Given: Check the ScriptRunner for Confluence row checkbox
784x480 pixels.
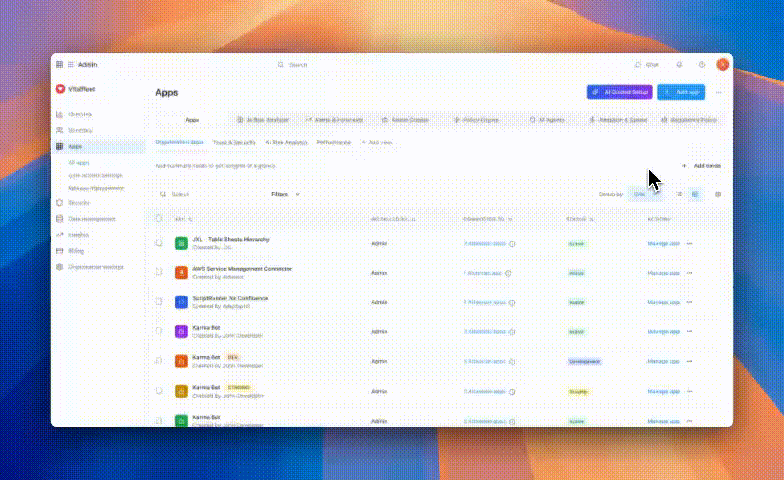Looking at the screenshot, I should point(159,302).
